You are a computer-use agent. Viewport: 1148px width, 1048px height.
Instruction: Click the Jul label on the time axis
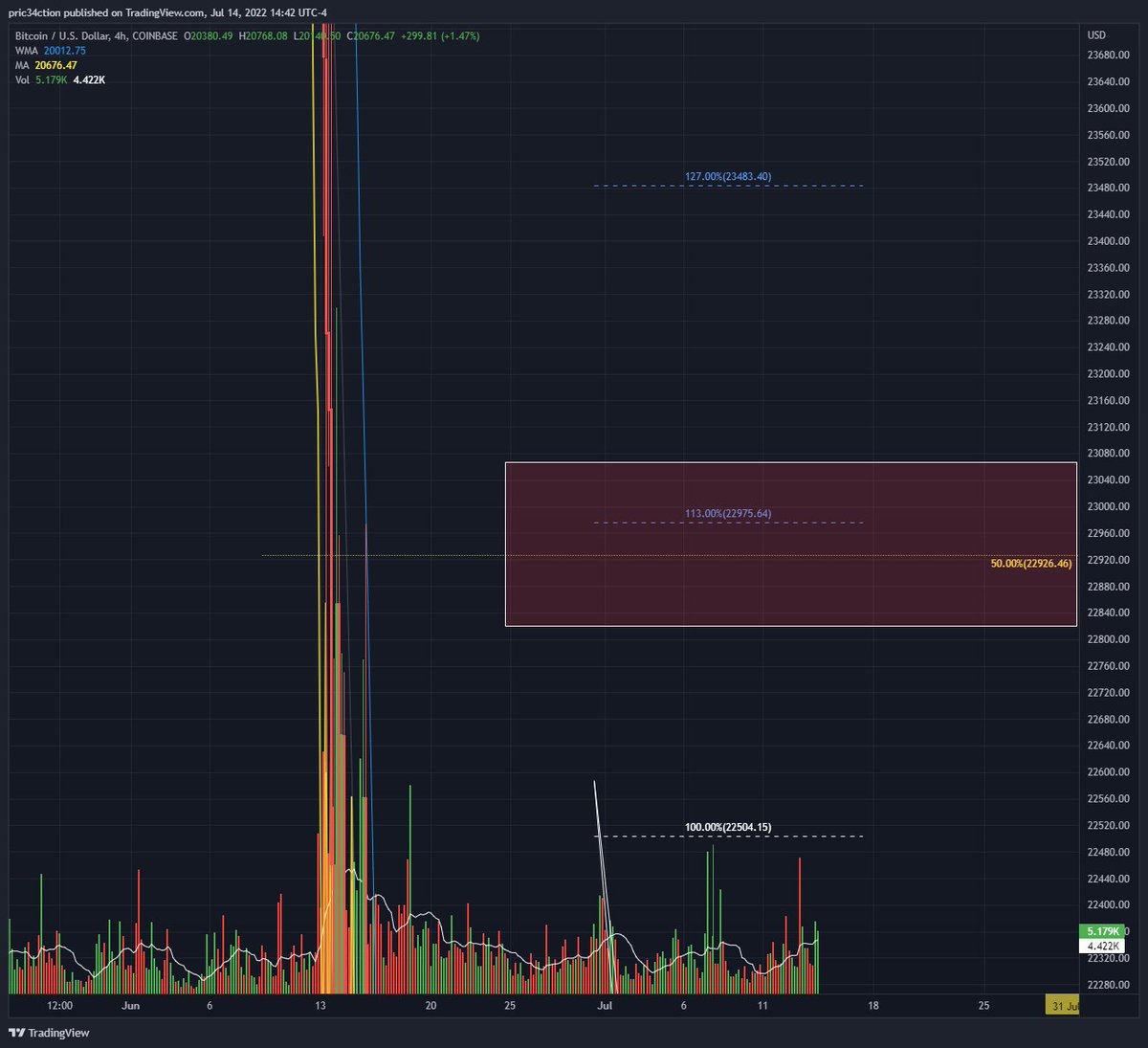606,1006
